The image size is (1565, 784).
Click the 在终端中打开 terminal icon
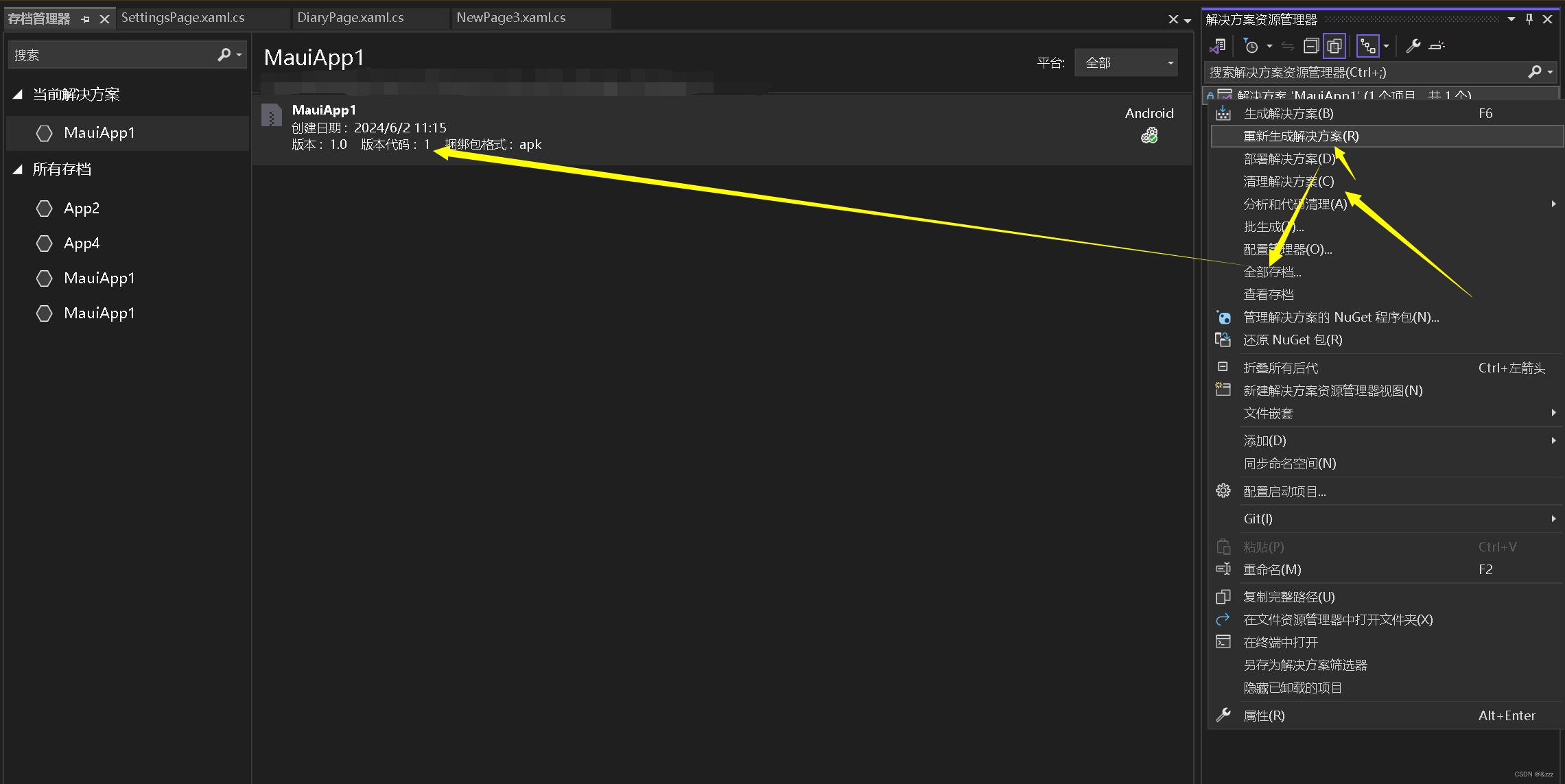tap(1223, 642)
